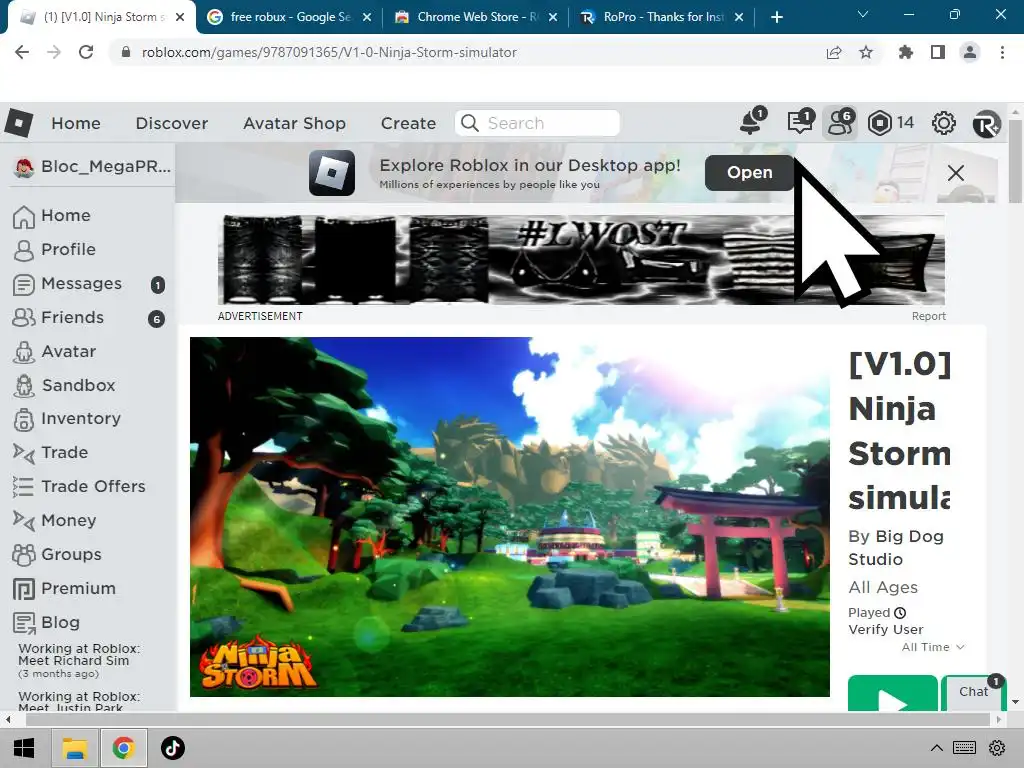
Task: Click the horizontal scrollbar at page bottom
Action: (x=506, y=720)
